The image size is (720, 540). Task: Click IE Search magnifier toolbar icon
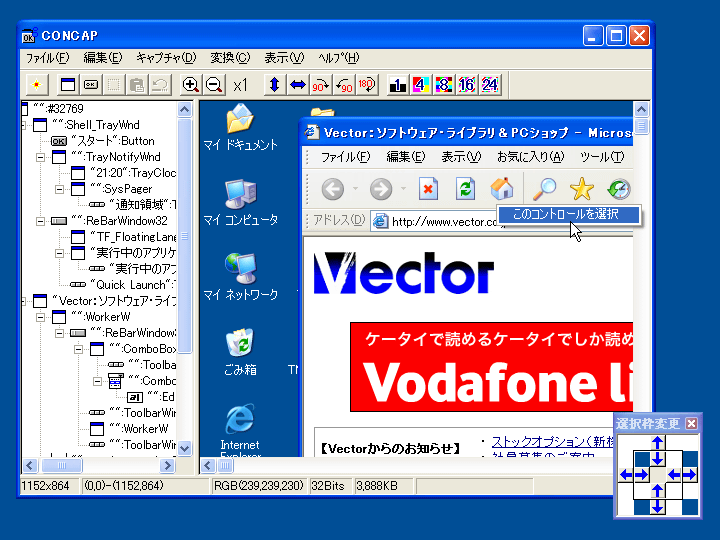point(545,189)
